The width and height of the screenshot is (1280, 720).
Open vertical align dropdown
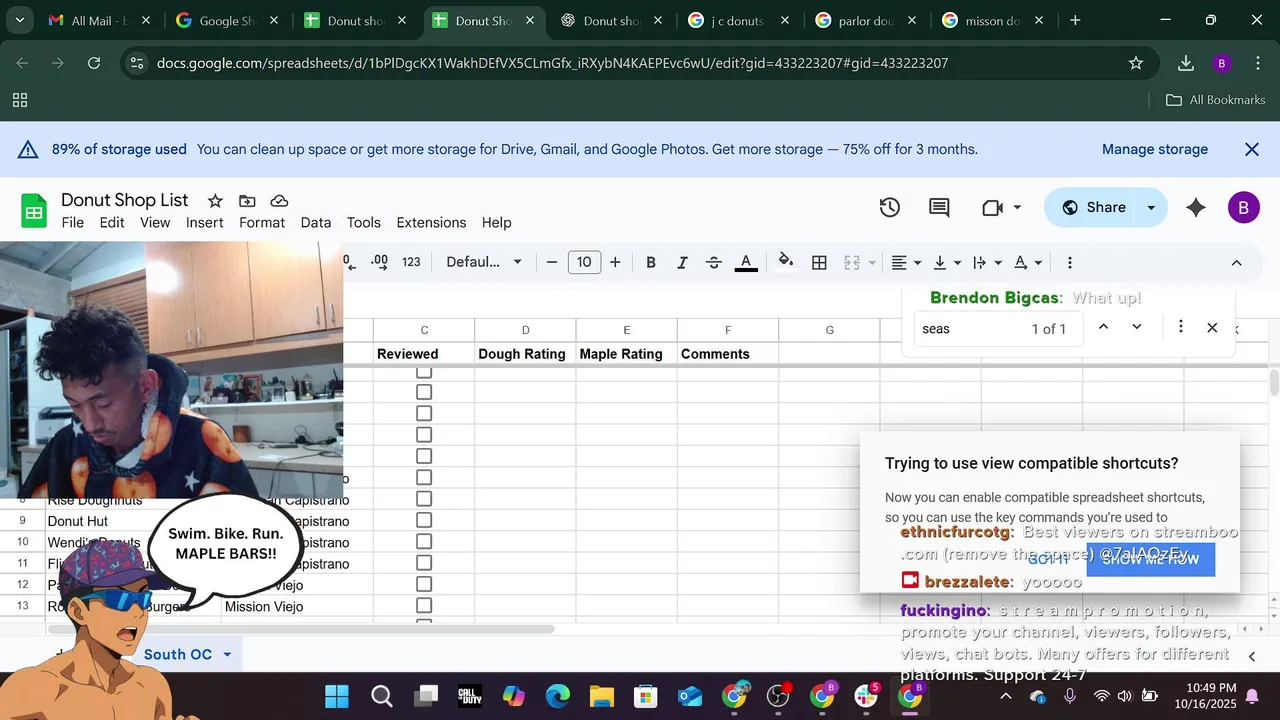click(x=946, y=262)
